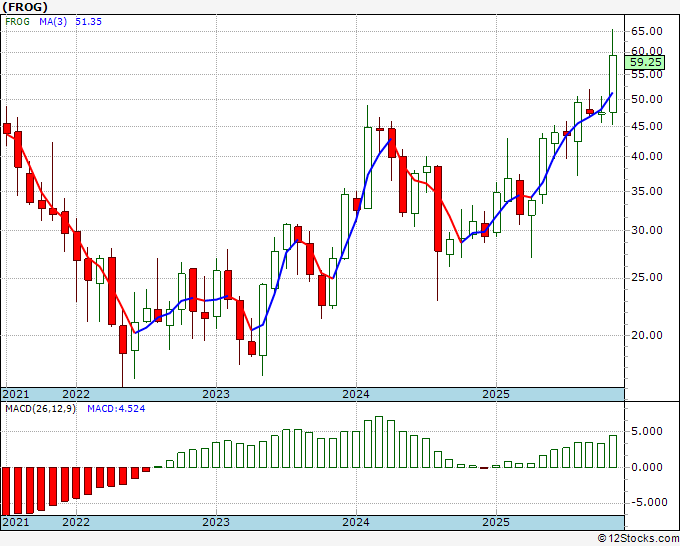Click the 35.00 price axis label
The width and height of the screenshot is (680, 546).
click(x=647, y=191)
